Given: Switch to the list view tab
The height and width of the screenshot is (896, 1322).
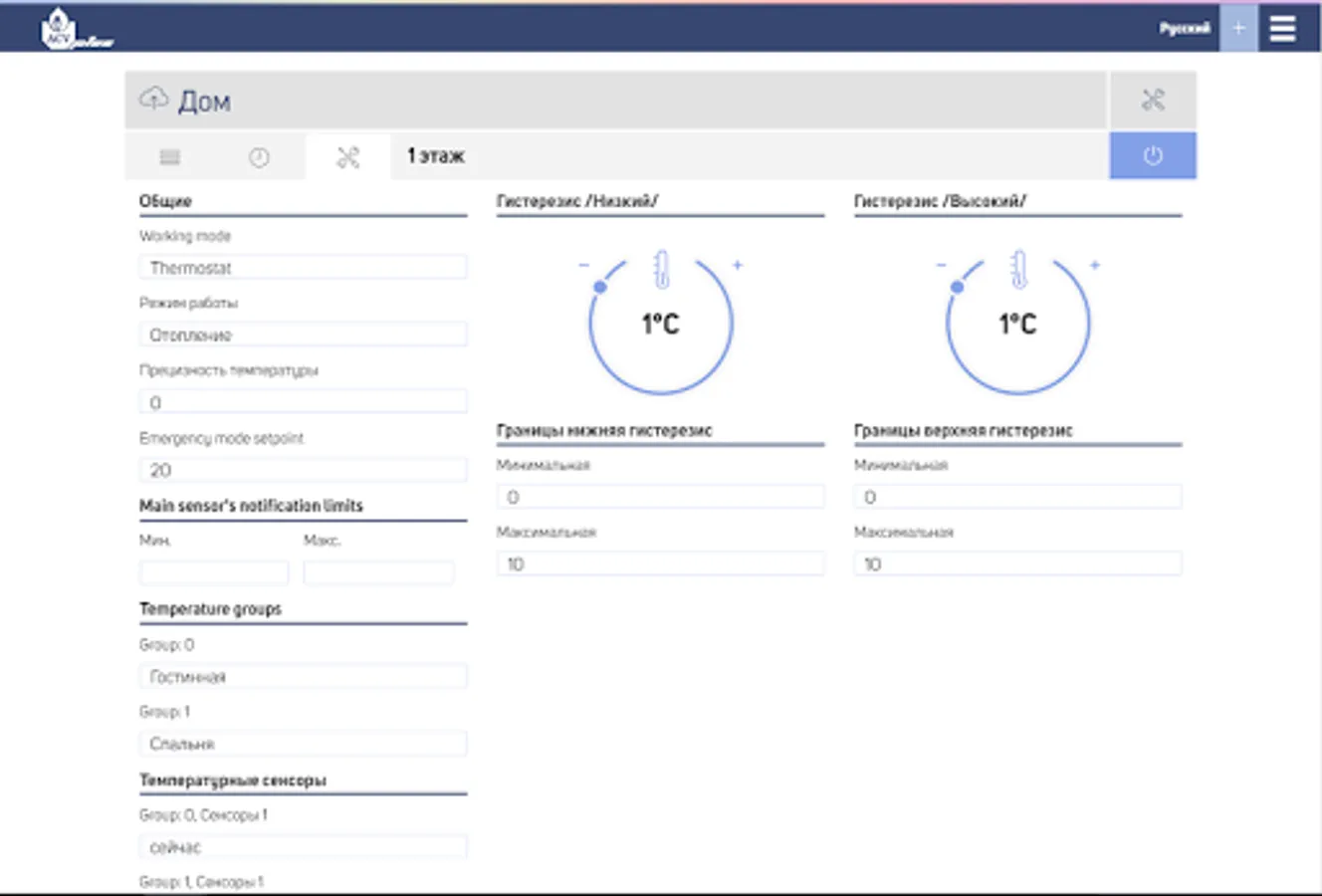Looking at the screenshot, I should click(170, 157).
